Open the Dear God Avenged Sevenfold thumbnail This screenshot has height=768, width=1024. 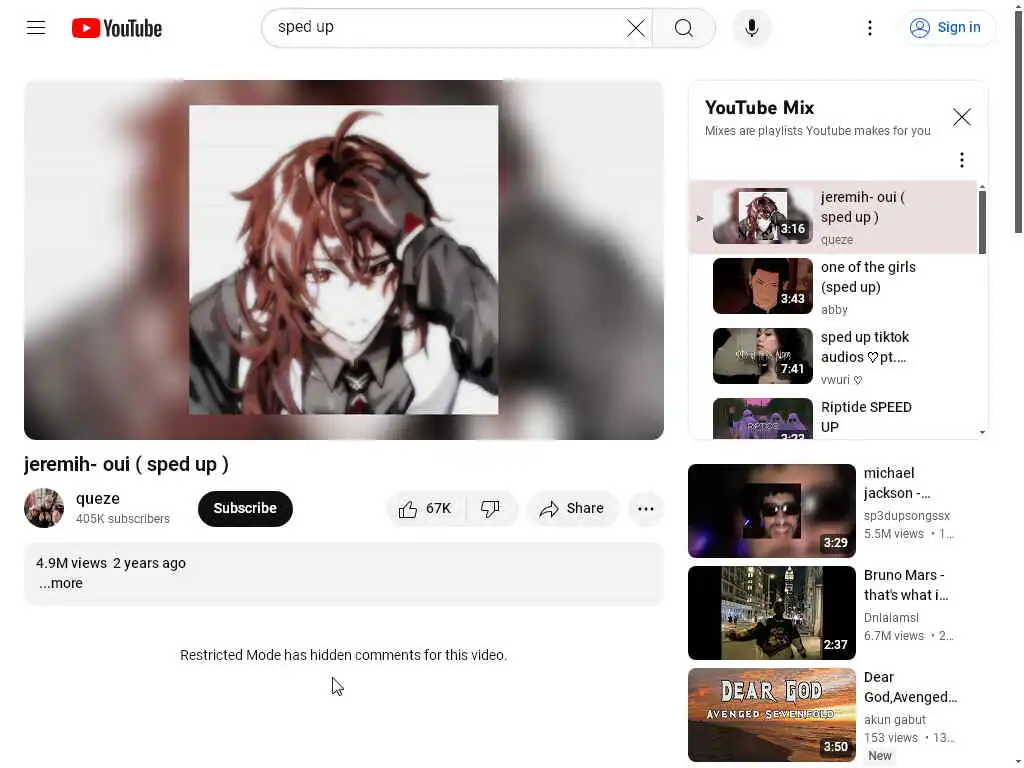(x=771, y=714)
